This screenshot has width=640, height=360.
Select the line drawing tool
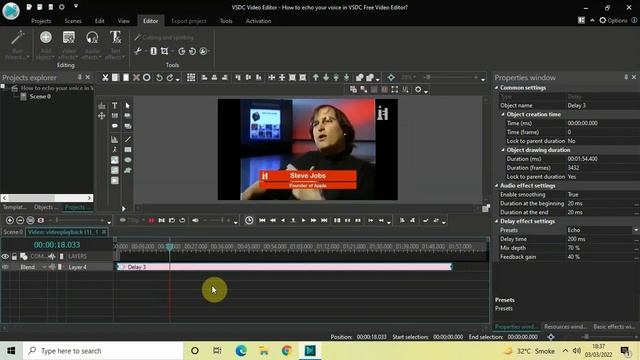pos(128,140)
